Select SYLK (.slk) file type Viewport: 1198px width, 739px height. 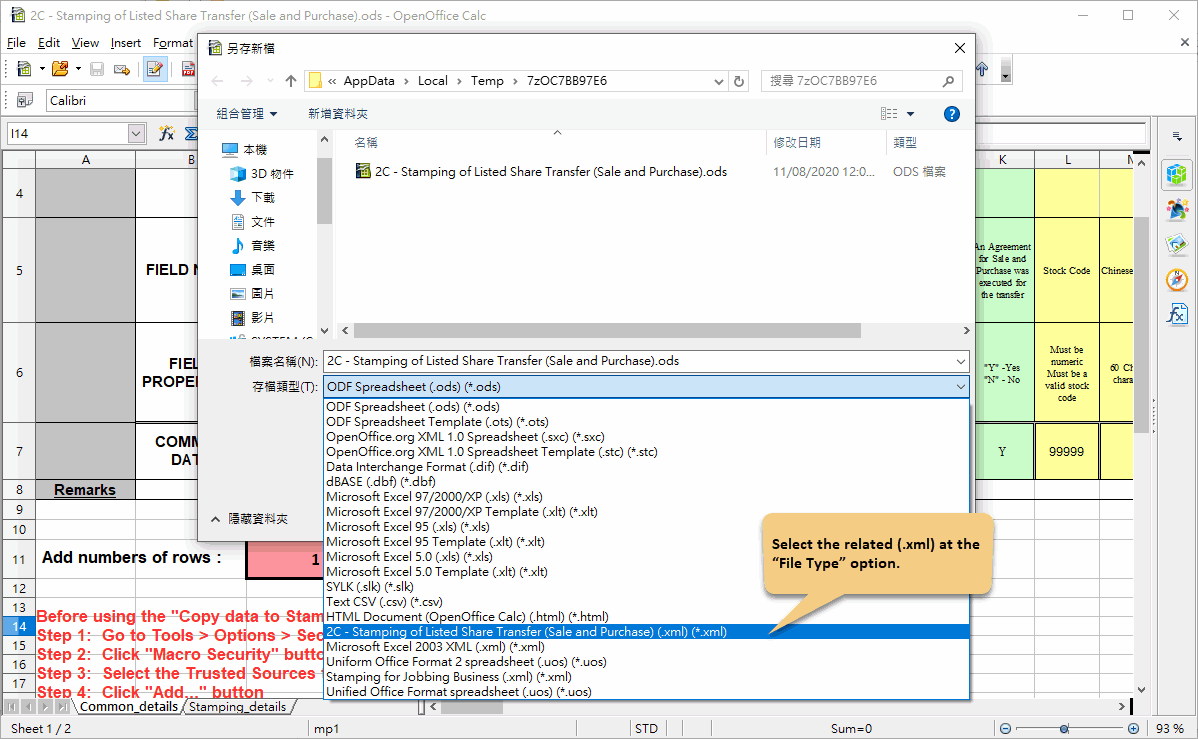point(646,587)
